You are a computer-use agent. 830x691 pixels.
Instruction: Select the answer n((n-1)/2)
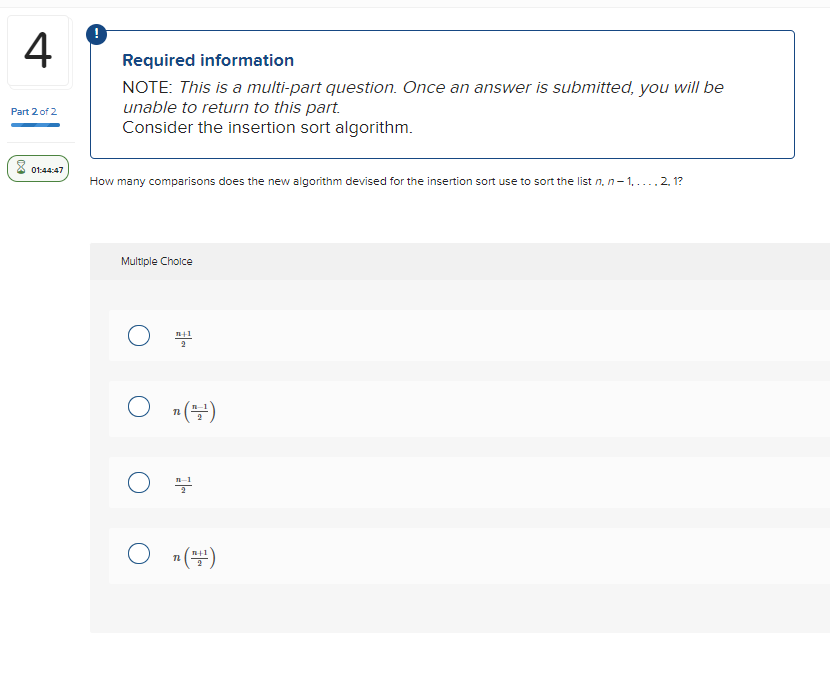[x=139, y=407]
